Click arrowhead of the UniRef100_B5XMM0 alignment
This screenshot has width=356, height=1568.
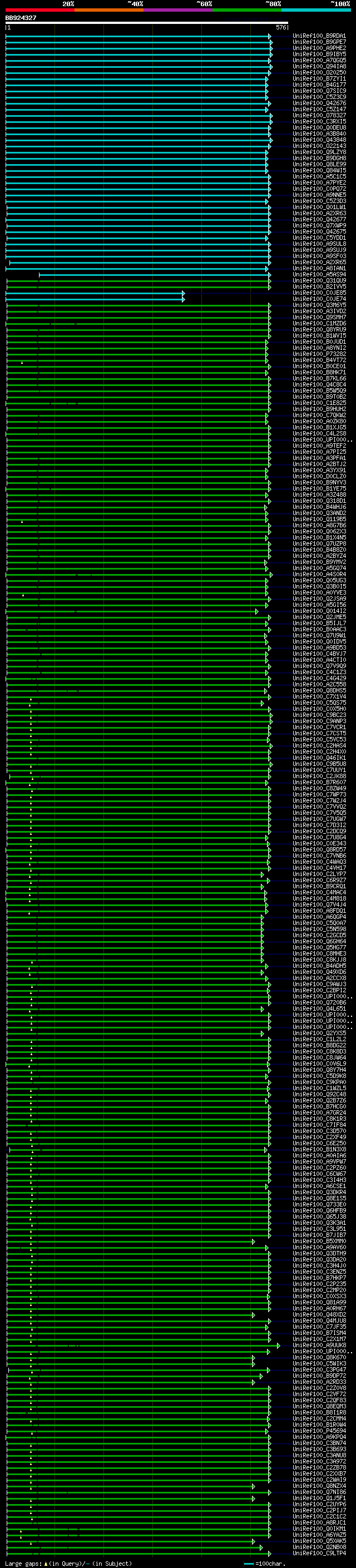[254, 1241]
